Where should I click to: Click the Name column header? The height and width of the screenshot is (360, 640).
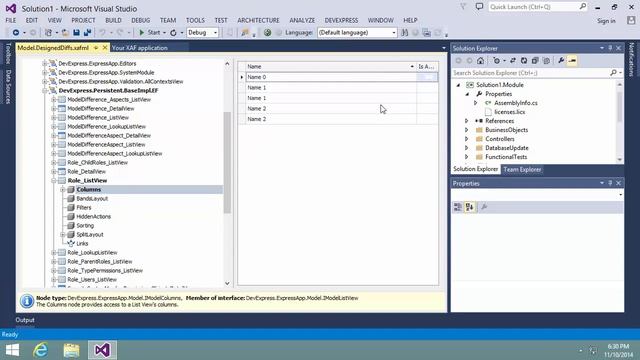[x=330, y=67]
